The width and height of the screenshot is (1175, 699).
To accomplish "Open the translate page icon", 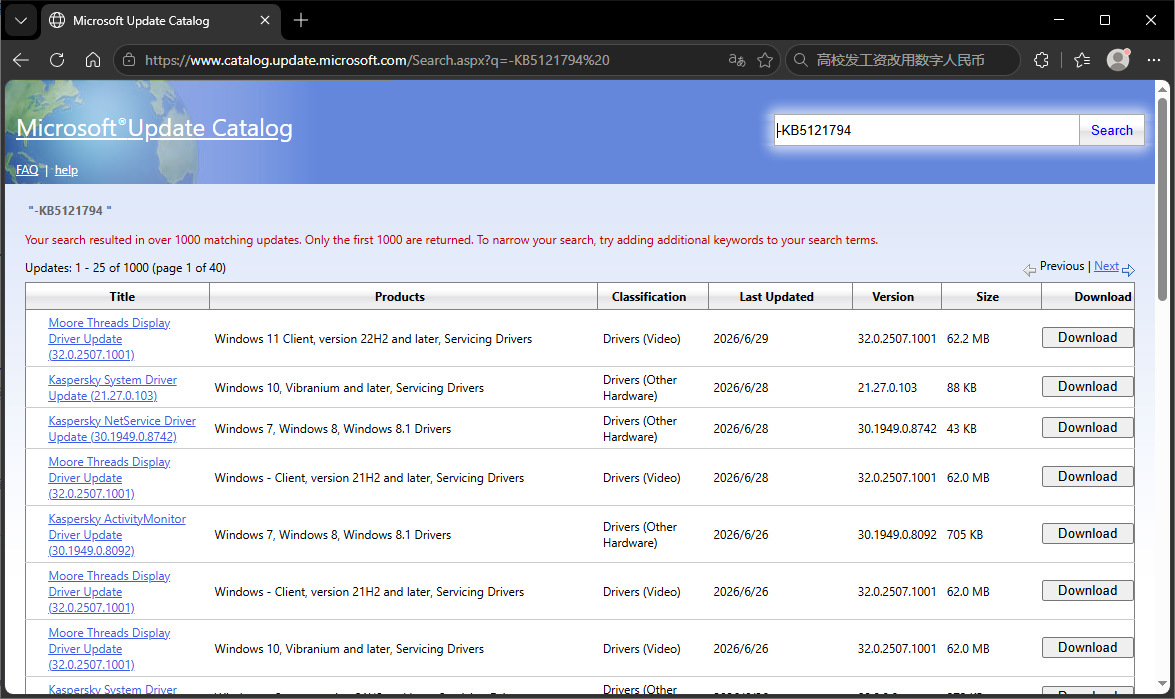I will [x=737, y=60].
